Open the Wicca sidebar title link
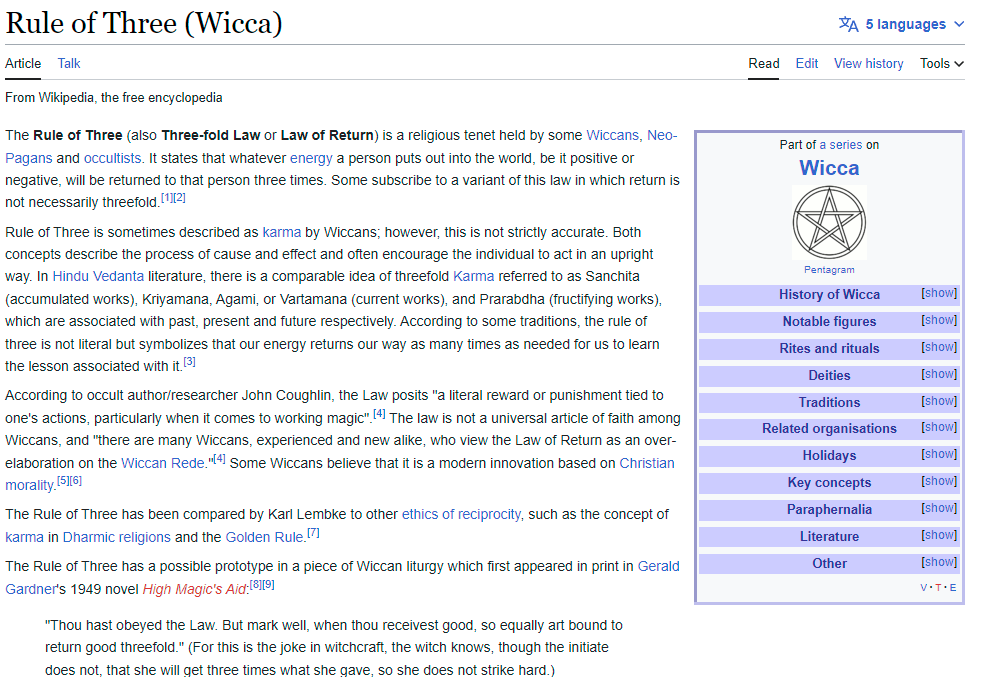The width and height of the screenshot is (997, 677). [829, 168]
